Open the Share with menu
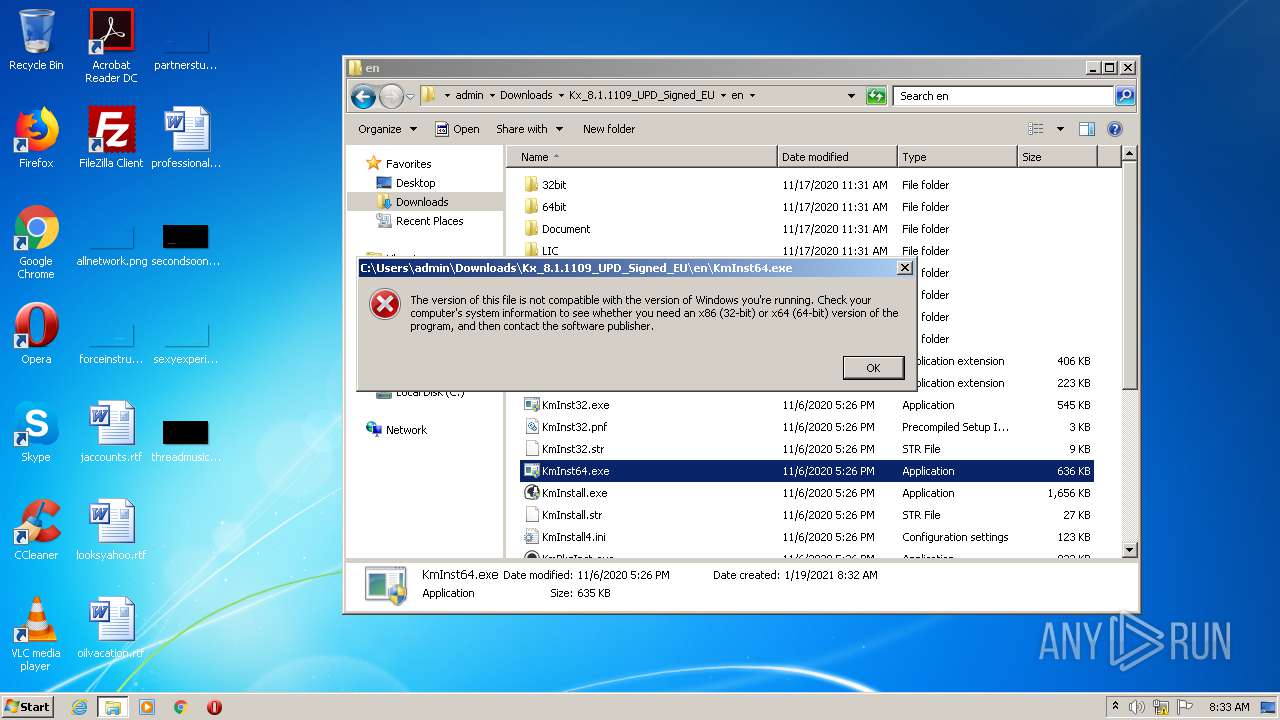This screenshot has width=1280, height=720. click(x=529, y=129)
